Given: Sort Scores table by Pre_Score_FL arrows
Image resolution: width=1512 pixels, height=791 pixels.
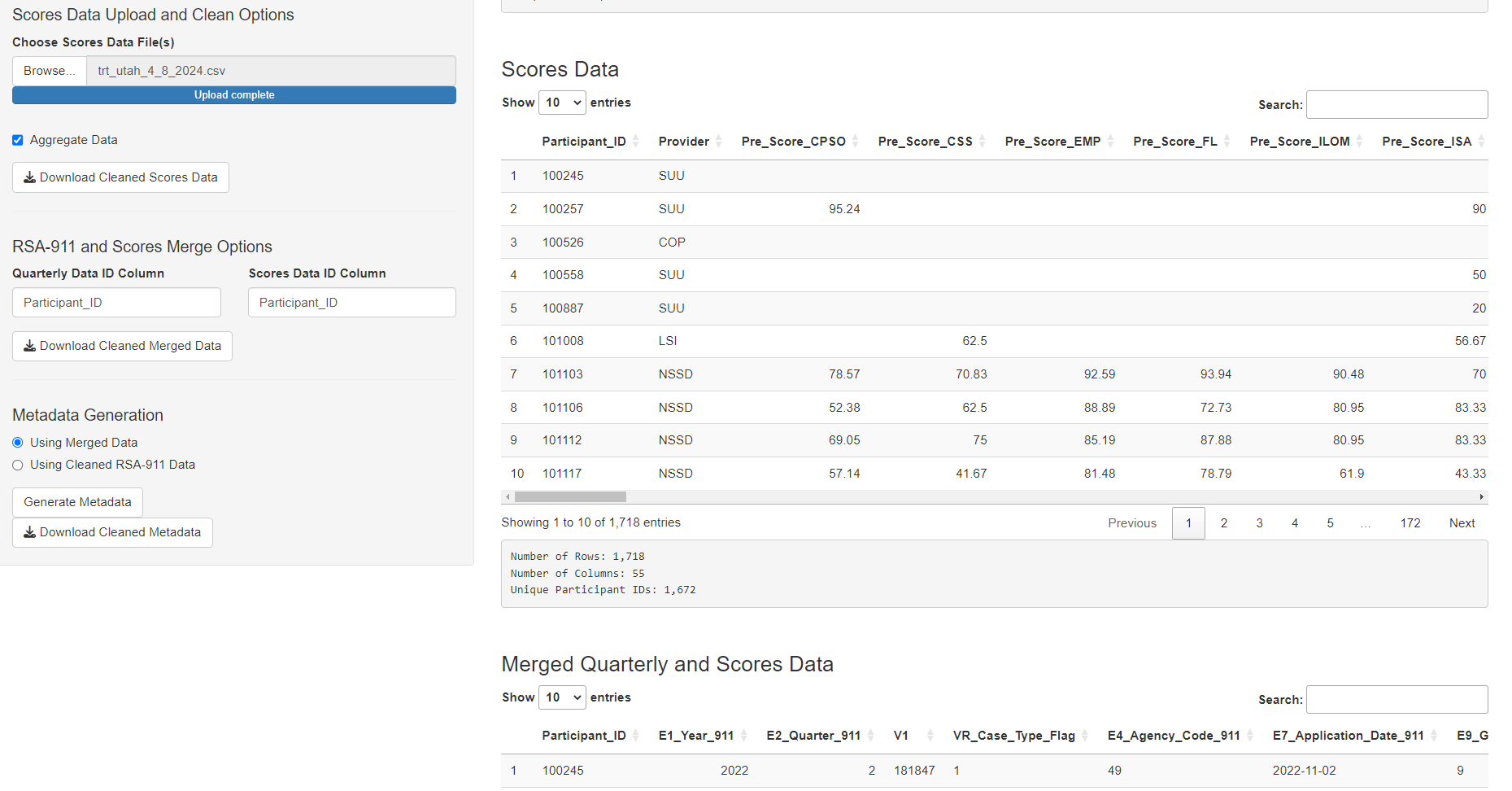Looking at the screenshot, I should (1227, 142).
